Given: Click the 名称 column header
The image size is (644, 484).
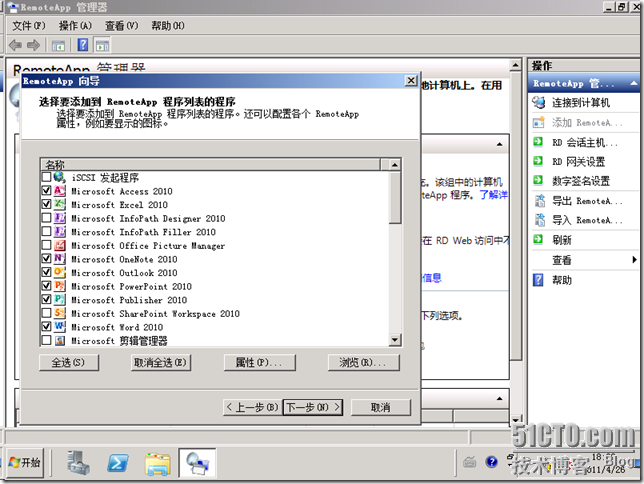Looking at the screenshot, I should click(x=210, y=165).
